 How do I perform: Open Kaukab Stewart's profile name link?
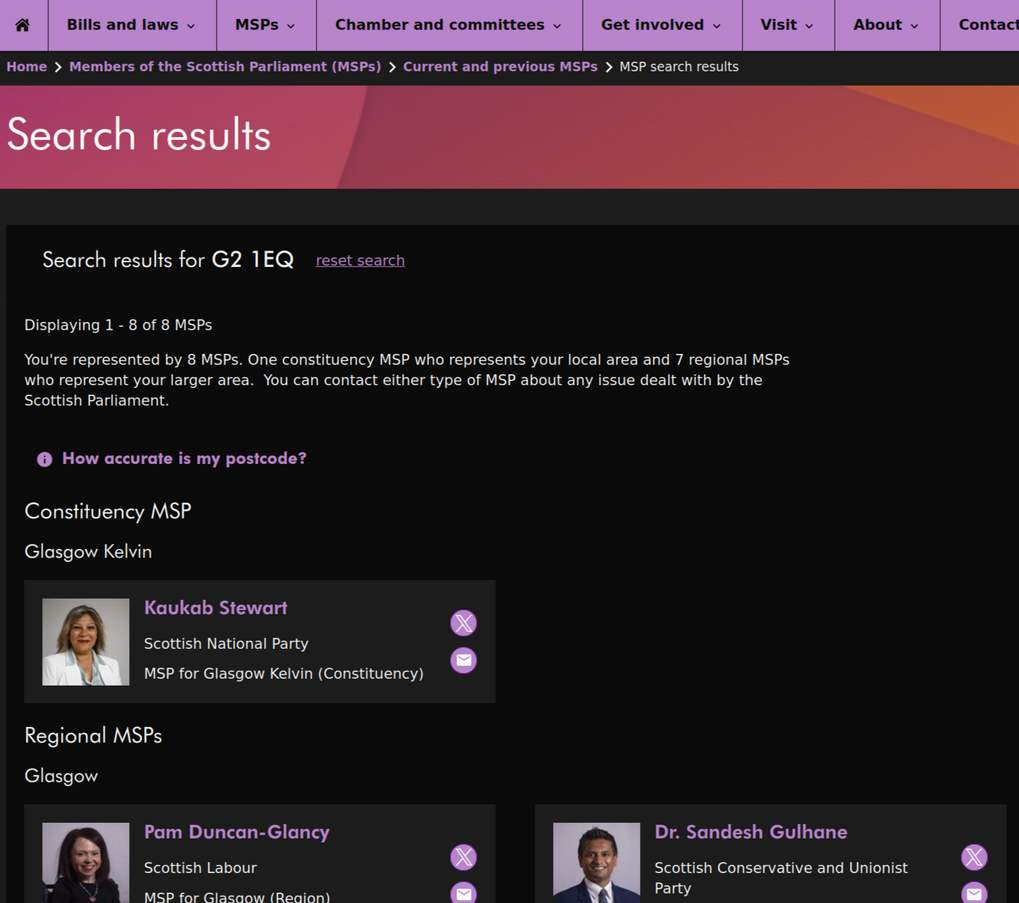point(215,608)
